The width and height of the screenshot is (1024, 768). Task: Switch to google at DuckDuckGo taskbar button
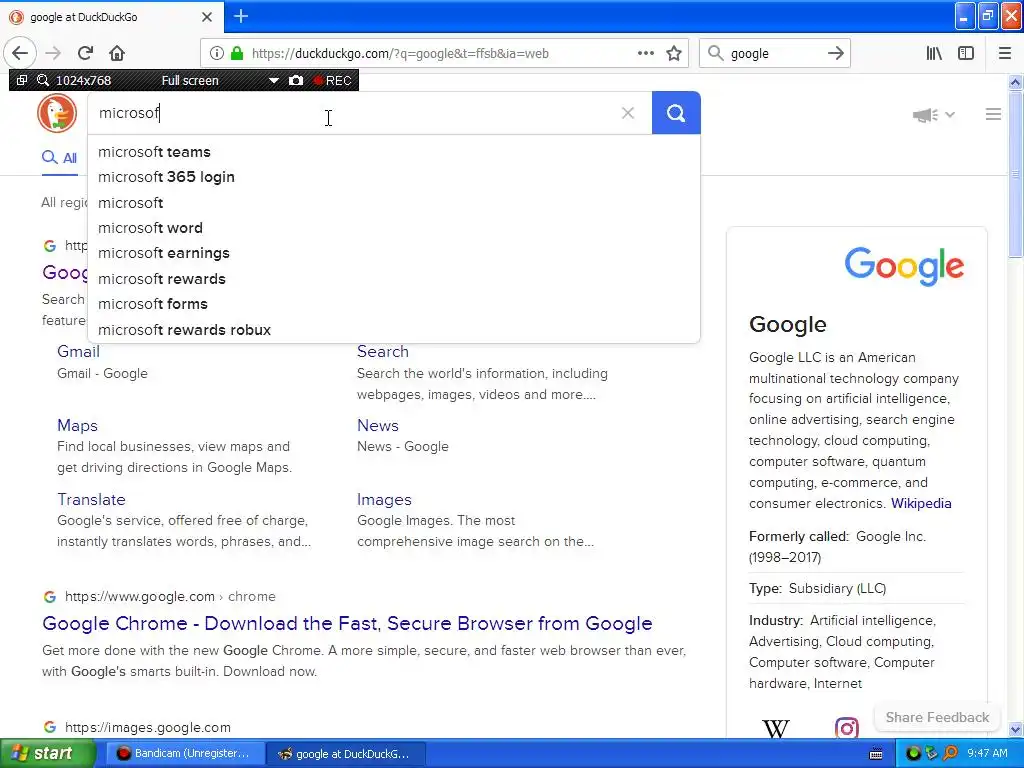(346, 754)
